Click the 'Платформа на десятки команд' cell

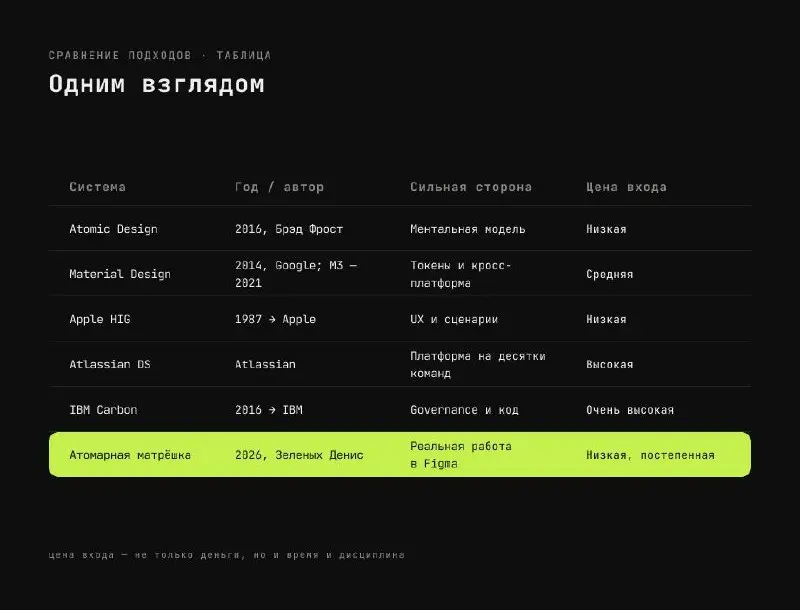tap(478, 364)
